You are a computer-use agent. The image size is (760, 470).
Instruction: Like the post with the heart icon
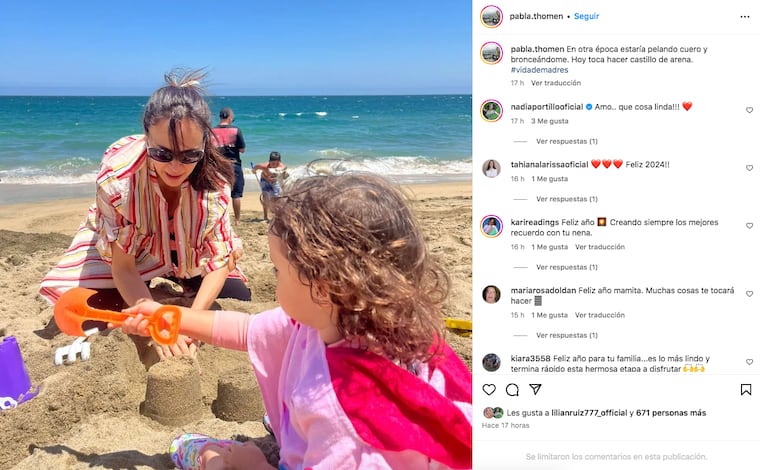point(489,390)
